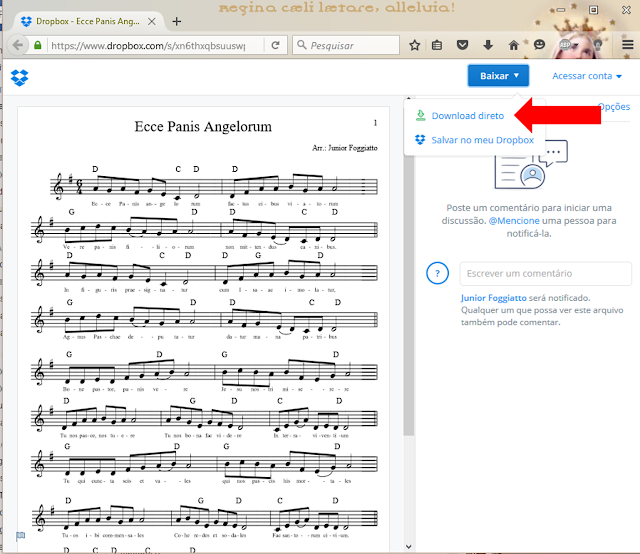Click the Dropbox icon beside Salvar no meu Dropbox
The width and height of the screenshot is (640, 554).
(420, 140)
